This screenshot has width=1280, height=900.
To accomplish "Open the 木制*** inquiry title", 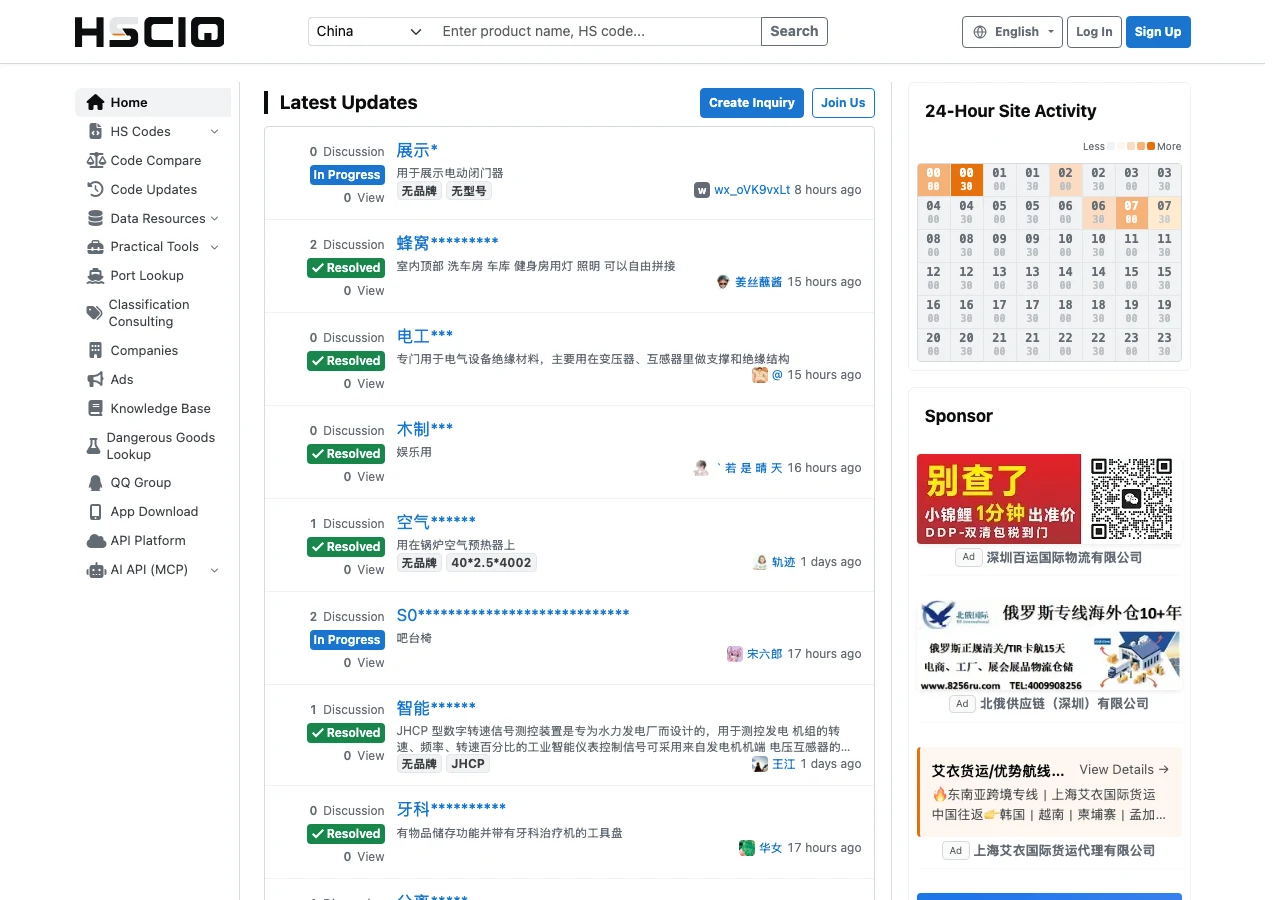I will 425,428.
